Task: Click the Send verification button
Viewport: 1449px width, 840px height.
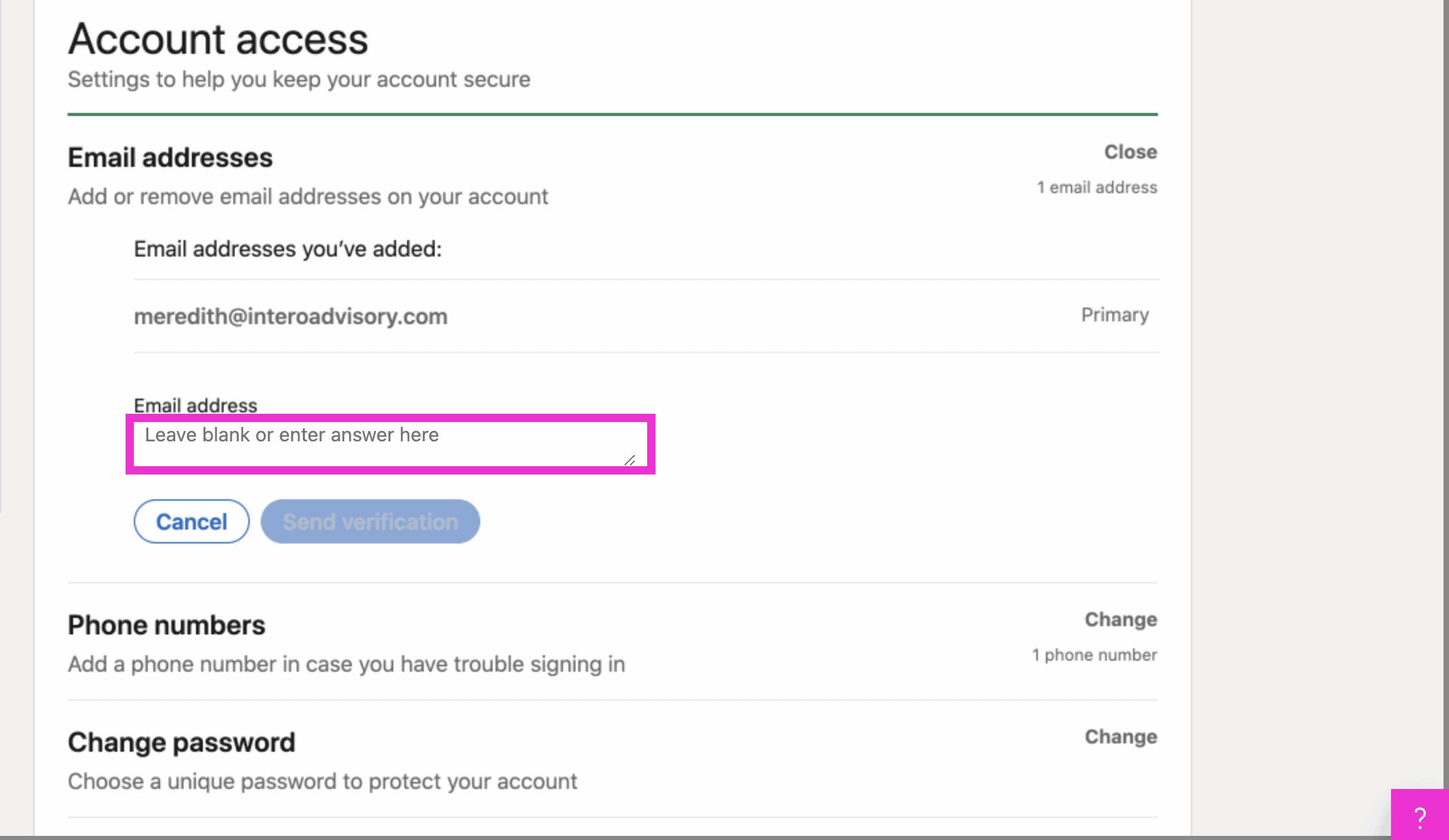Action: 371,521
